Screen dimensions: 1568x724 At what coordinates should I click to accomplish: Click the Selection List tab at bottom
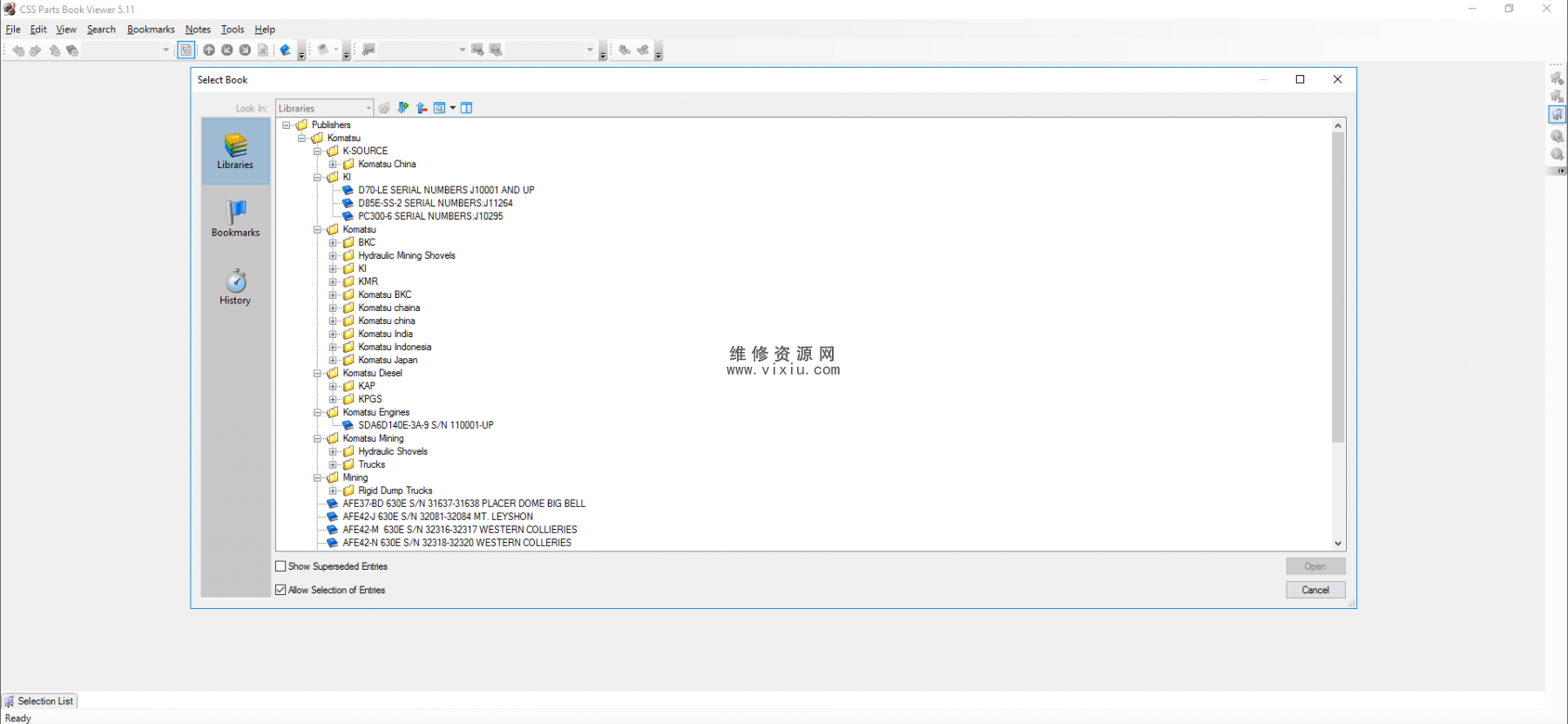tap(39, 701)
